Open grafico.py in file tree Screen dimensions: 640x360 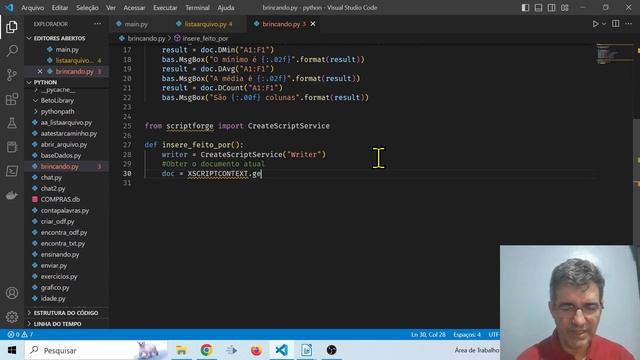point(55,287)
